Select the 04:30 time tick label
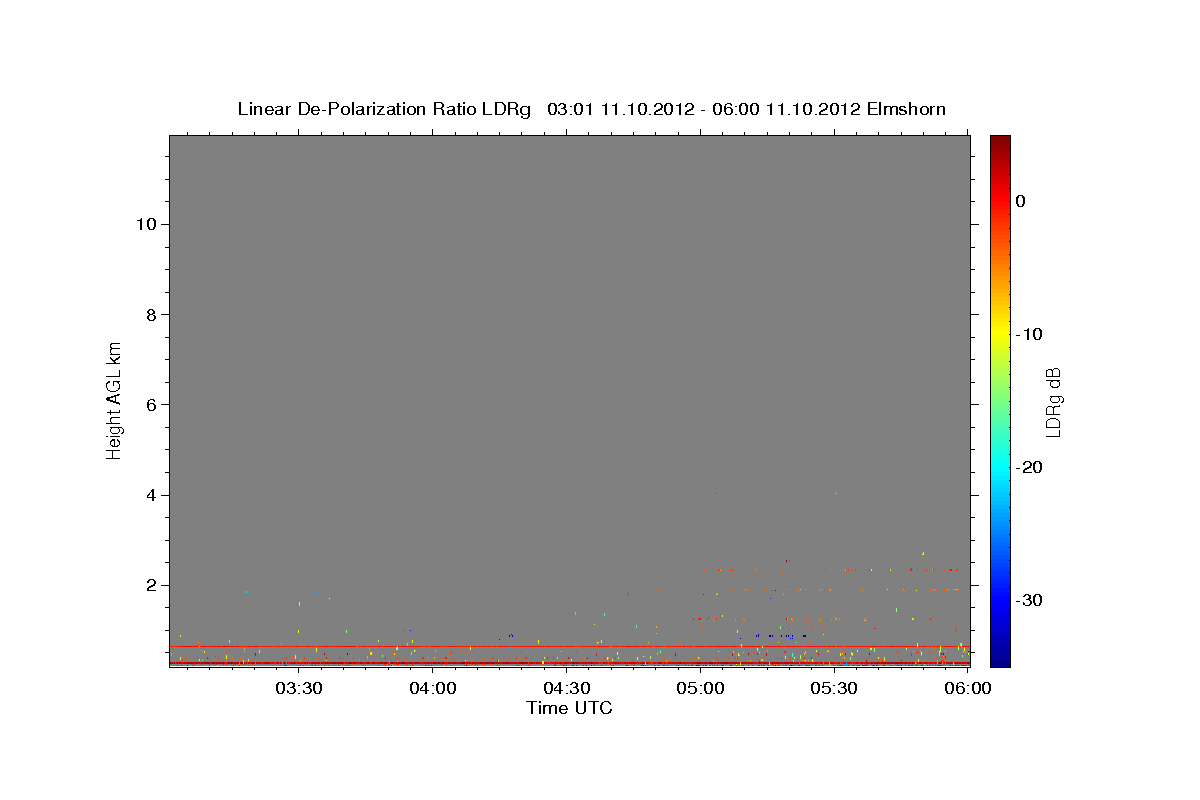 pos(567,688)
